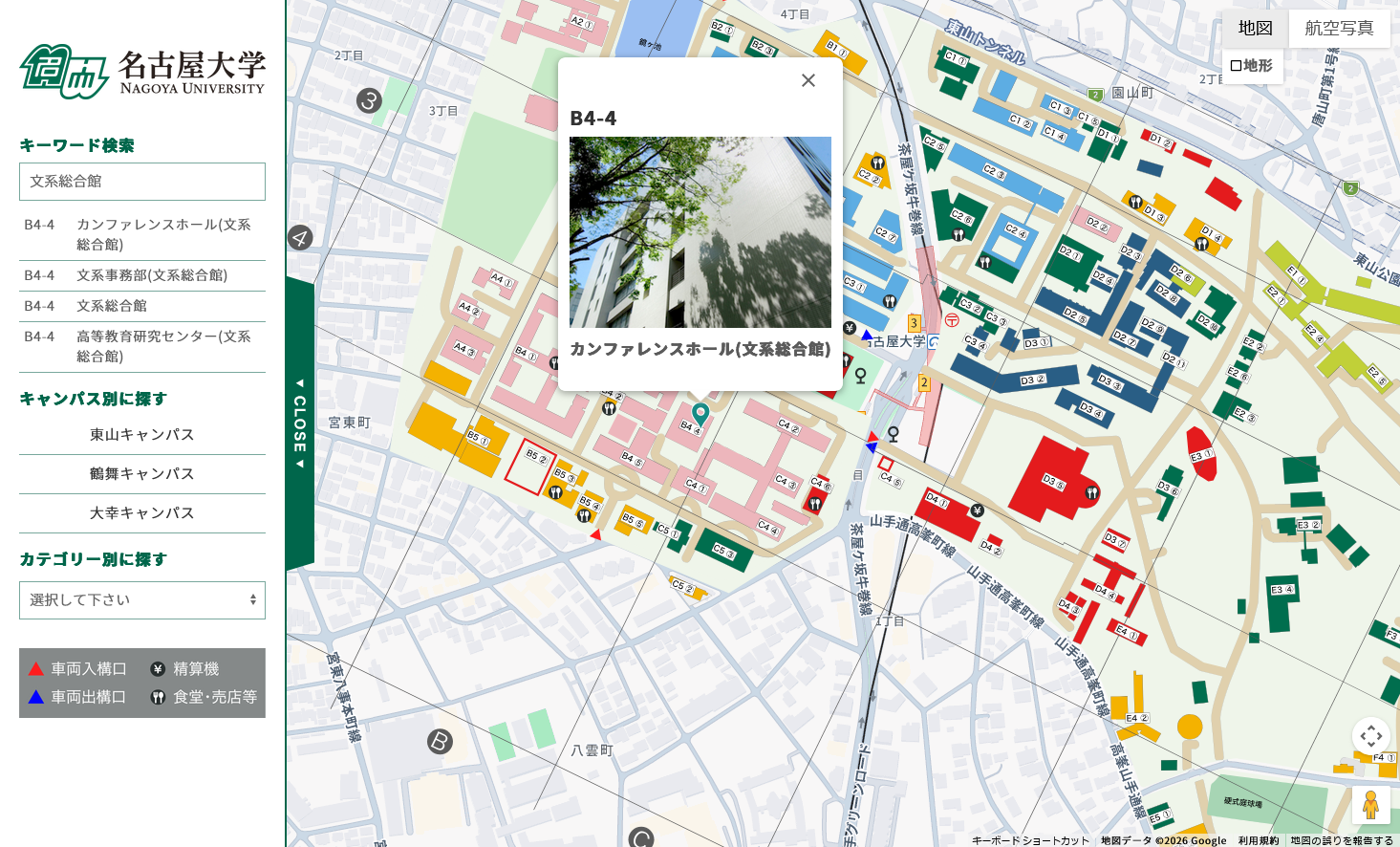This screenshot has width=1400, height=847.
Task: Open 大幸キャンパス campus map
Action: 142,513
